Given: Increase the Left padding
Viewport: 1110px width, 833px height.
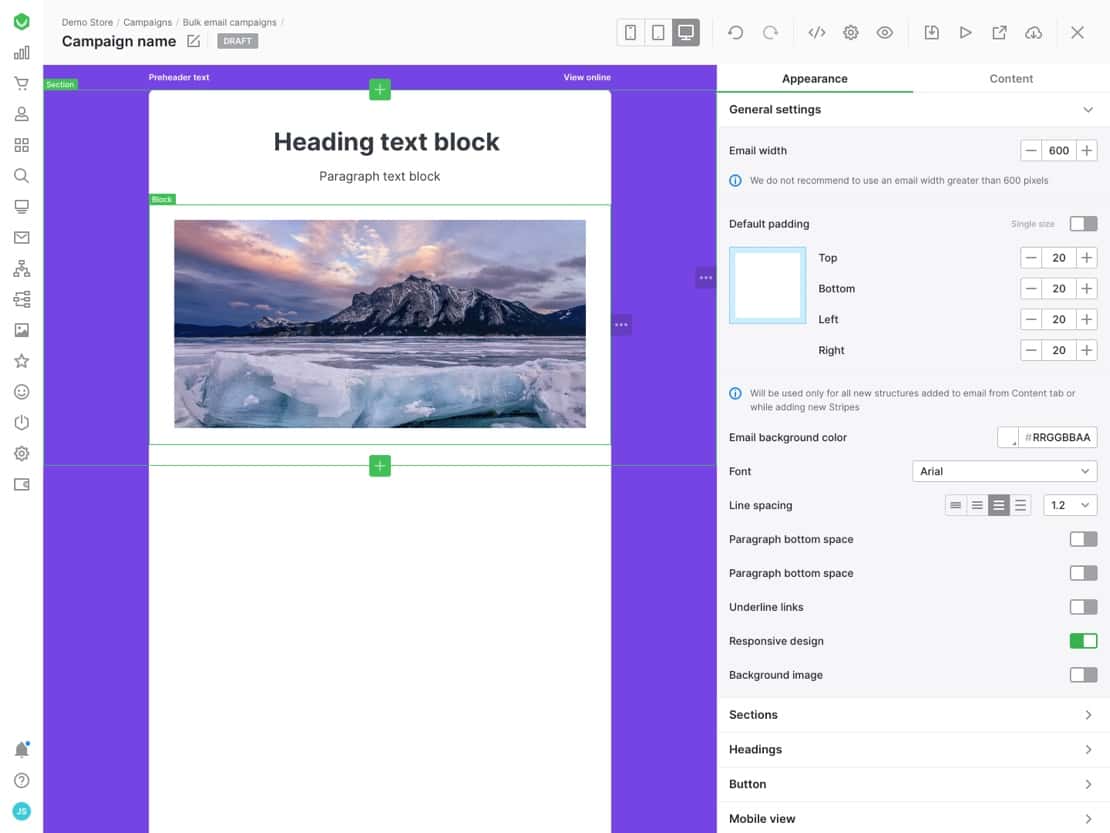Looking at the screenshot, I should [x=1087, y=319].
